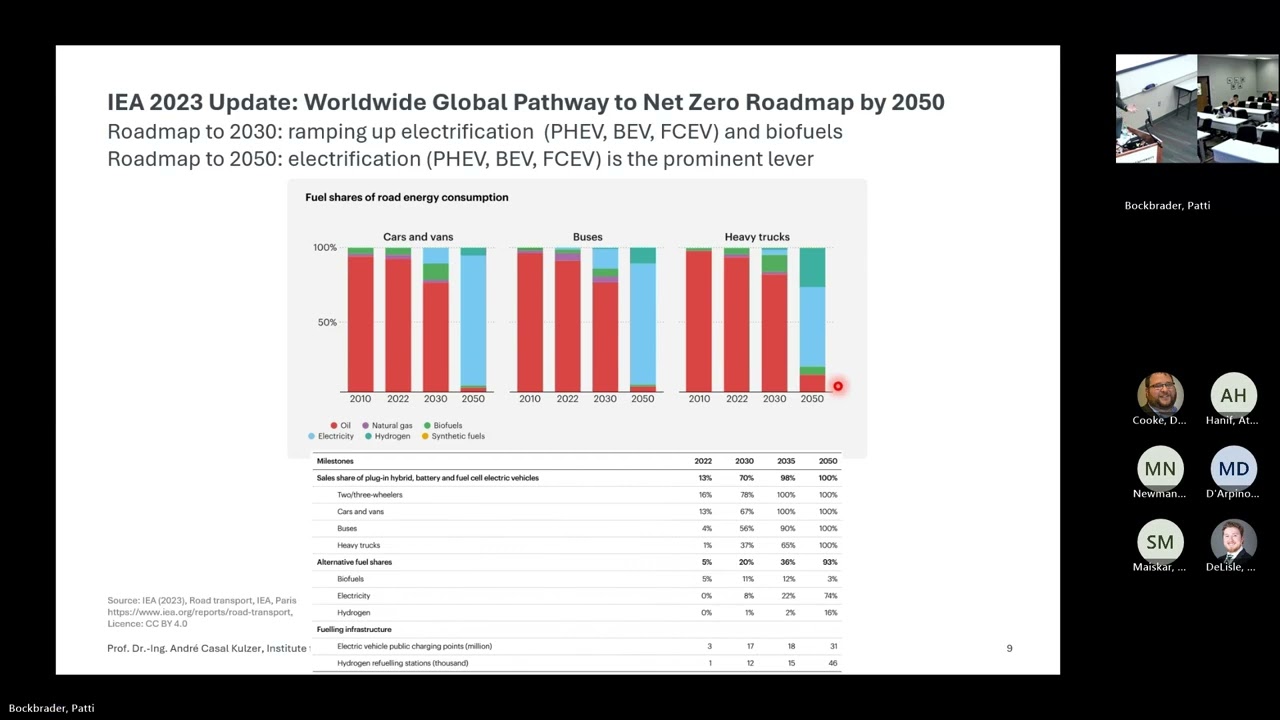The height and width of the screenshot is (720, 1280).
Task: Click the '74%' Electricity 2050 value
Action: pos(829,596)
